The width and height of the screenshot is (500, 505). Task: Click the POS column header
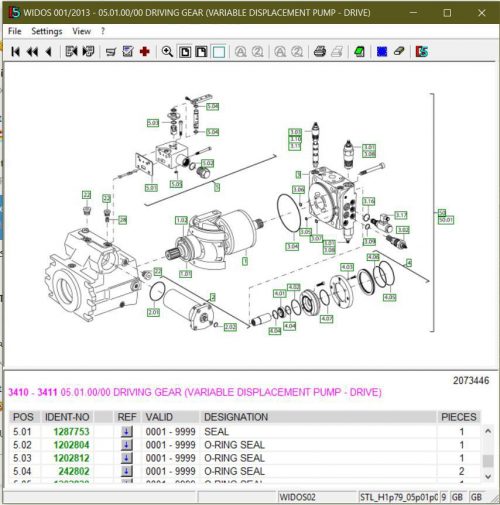click(x=24, y=417)
